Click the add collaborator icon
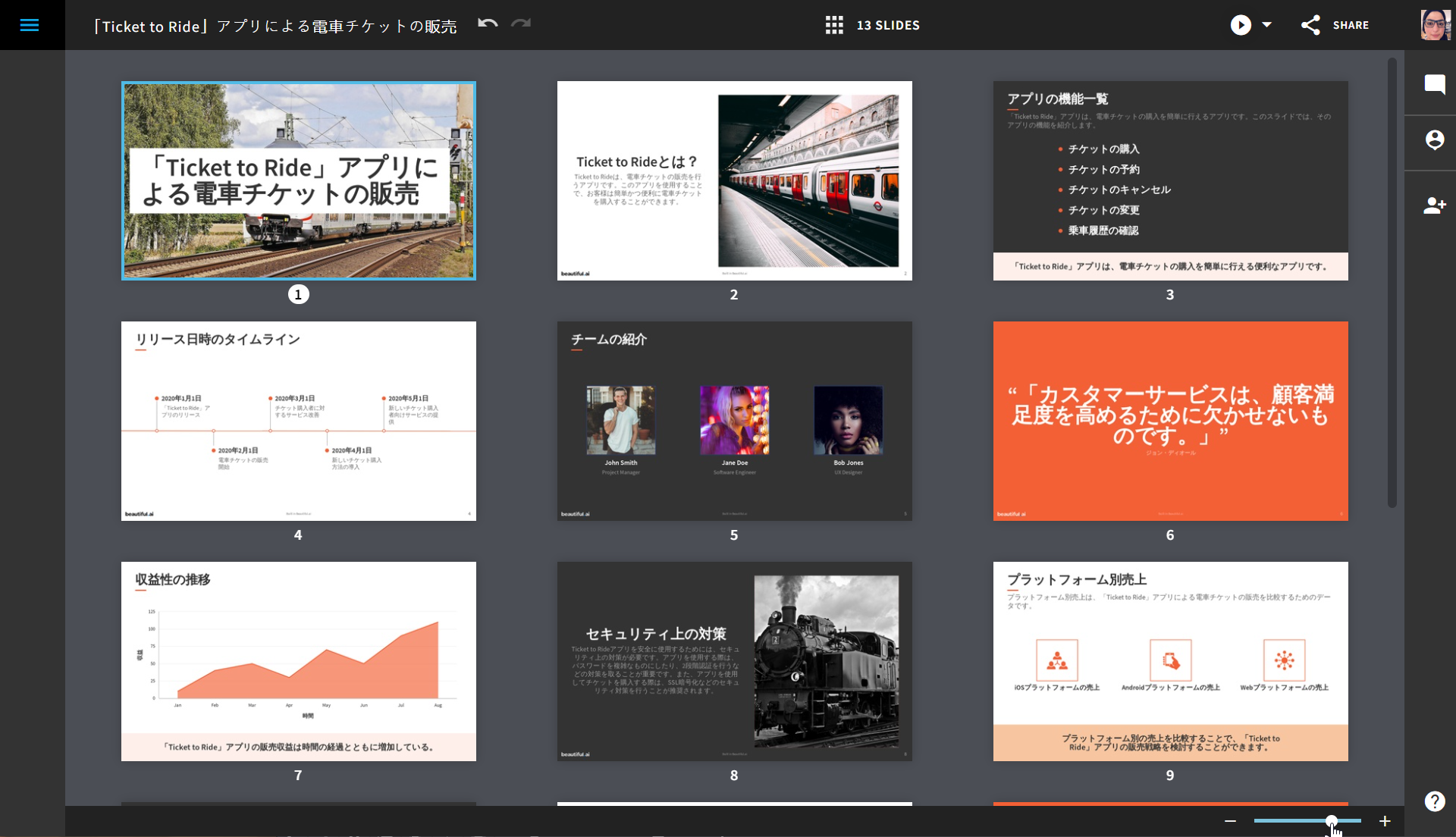1456x837 pixels. pyautogui.click(x=1435, y=205)
